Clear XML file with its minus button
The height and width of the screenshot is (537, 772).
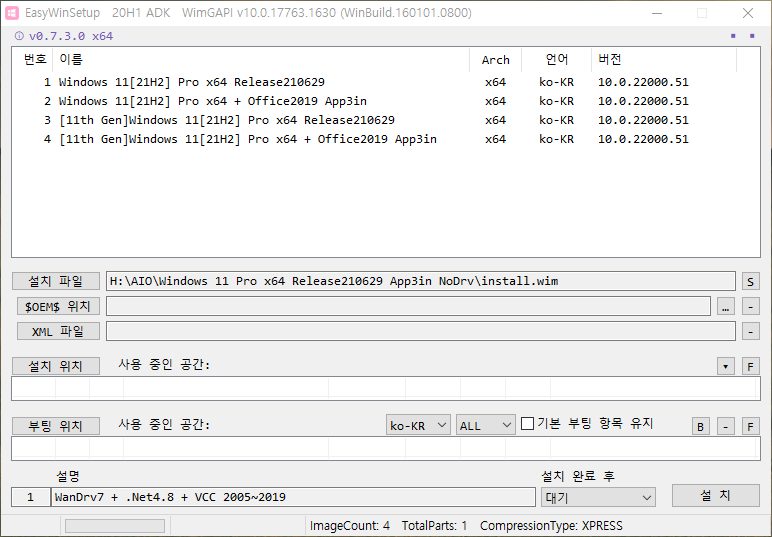click(x=750, y=331)
